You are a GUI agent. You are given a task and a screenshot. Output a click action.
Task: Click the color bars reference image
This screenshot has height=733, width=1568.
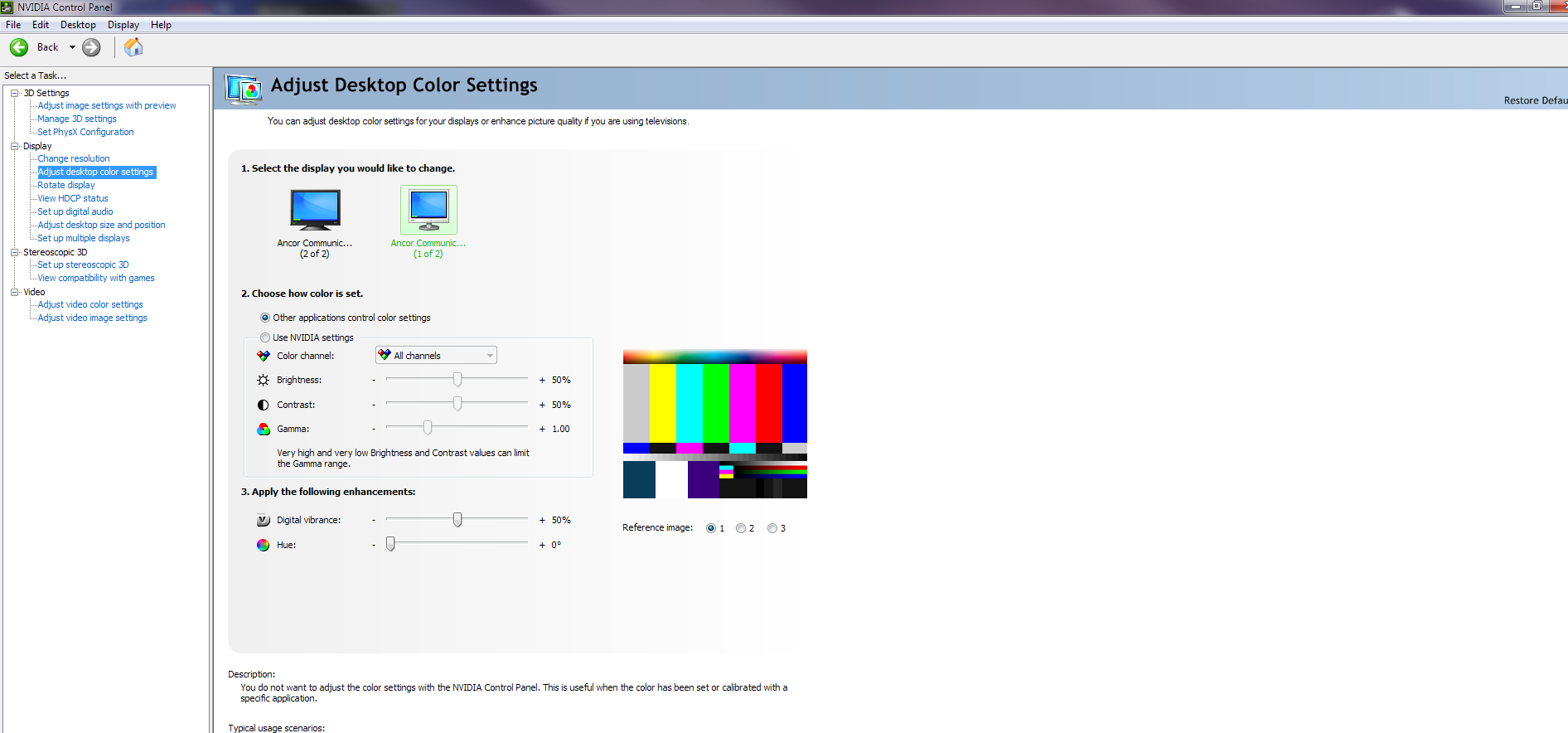[x=715, y=424]
